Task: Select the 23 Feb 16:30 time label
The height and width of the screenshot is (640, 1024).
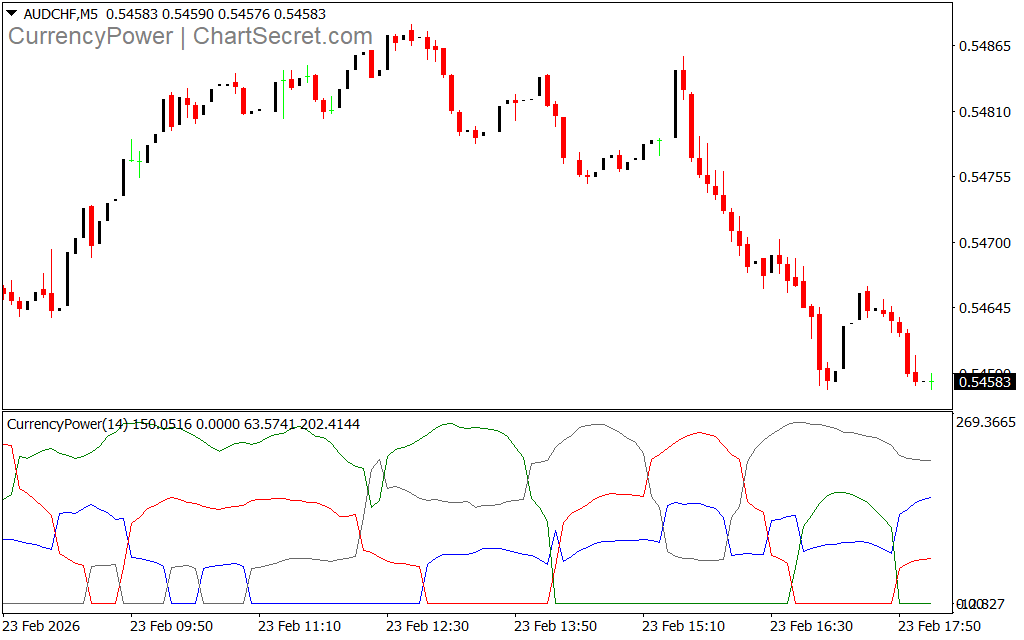Action: click(x=811, y=625)
